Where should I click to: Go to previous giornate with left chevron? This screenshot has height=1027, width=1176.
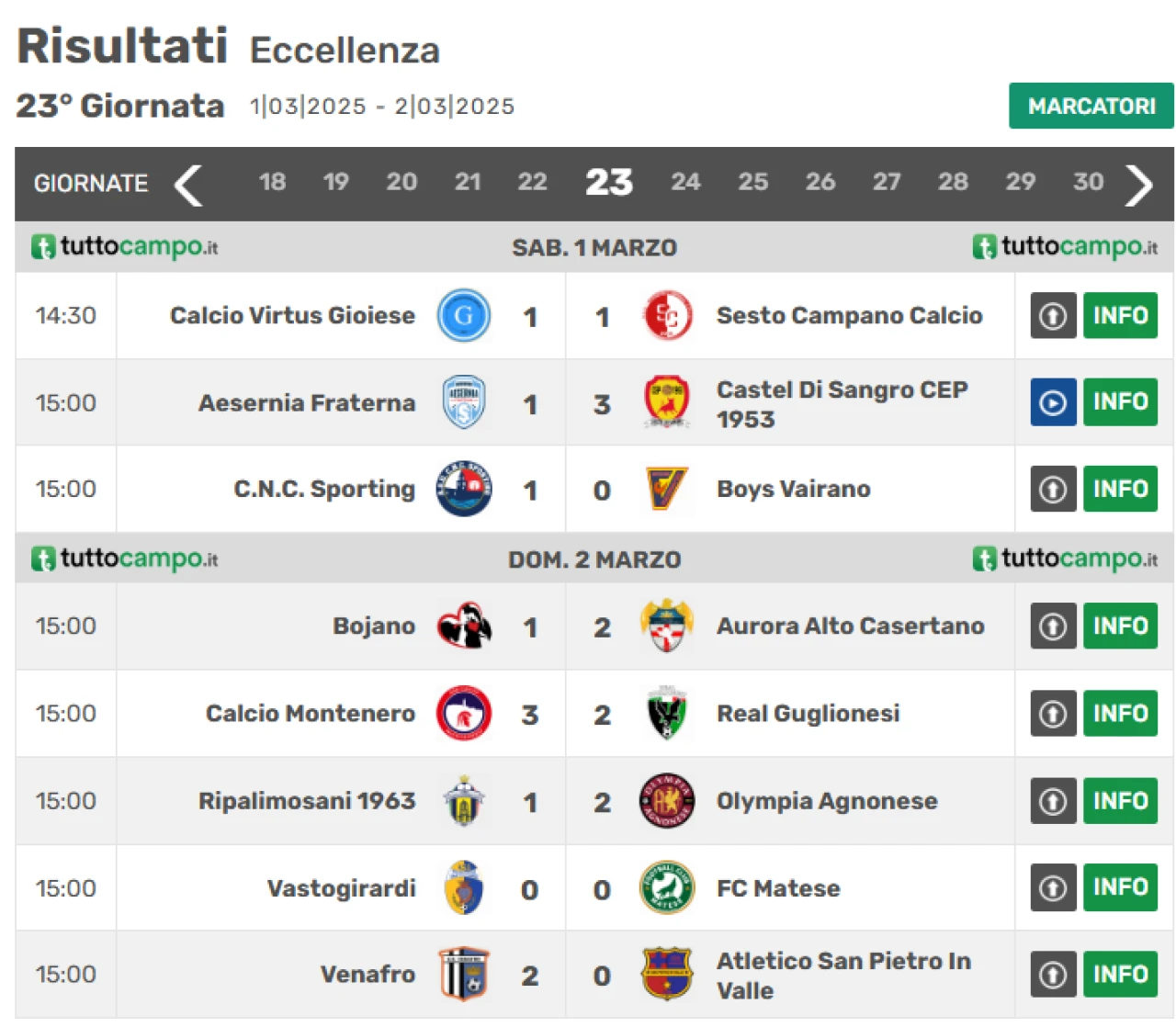[188, 185]
